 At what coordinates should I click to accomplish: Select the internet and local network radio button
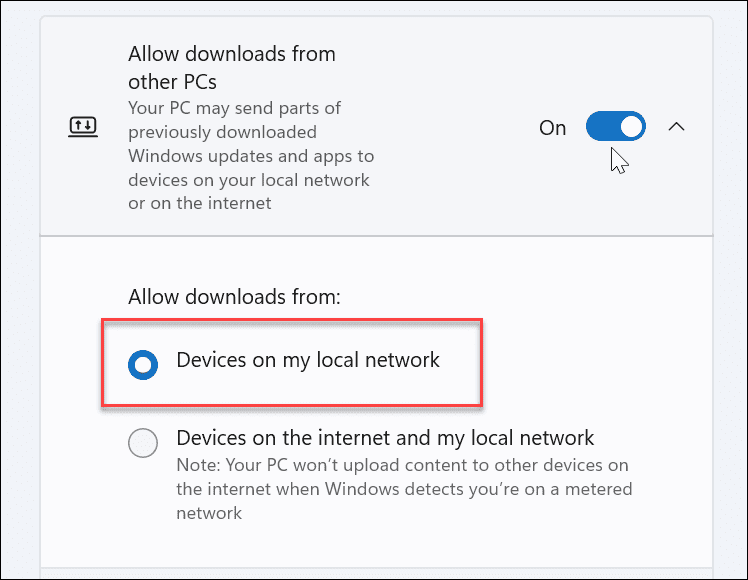coord(143,442)
